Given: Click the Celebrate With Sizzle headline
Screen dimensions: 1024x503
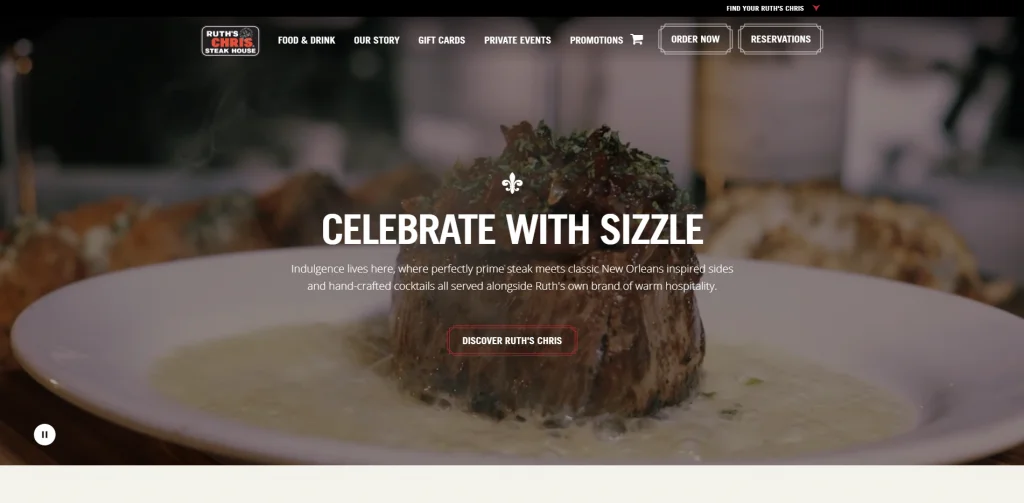Looking at the screenshot, I should point(512,229).
